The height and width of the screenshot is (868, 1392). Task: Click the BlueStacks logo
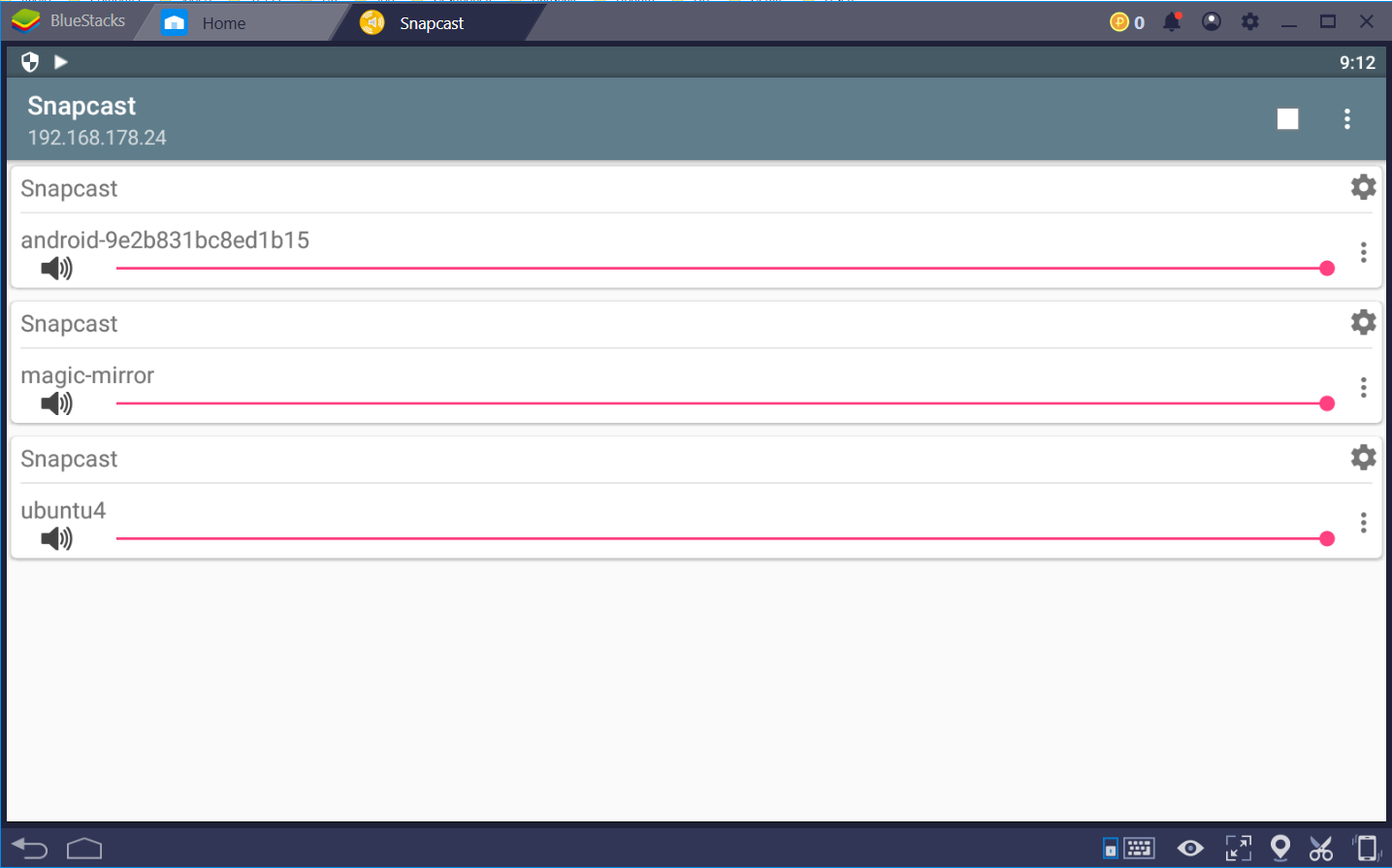(25, 20)
